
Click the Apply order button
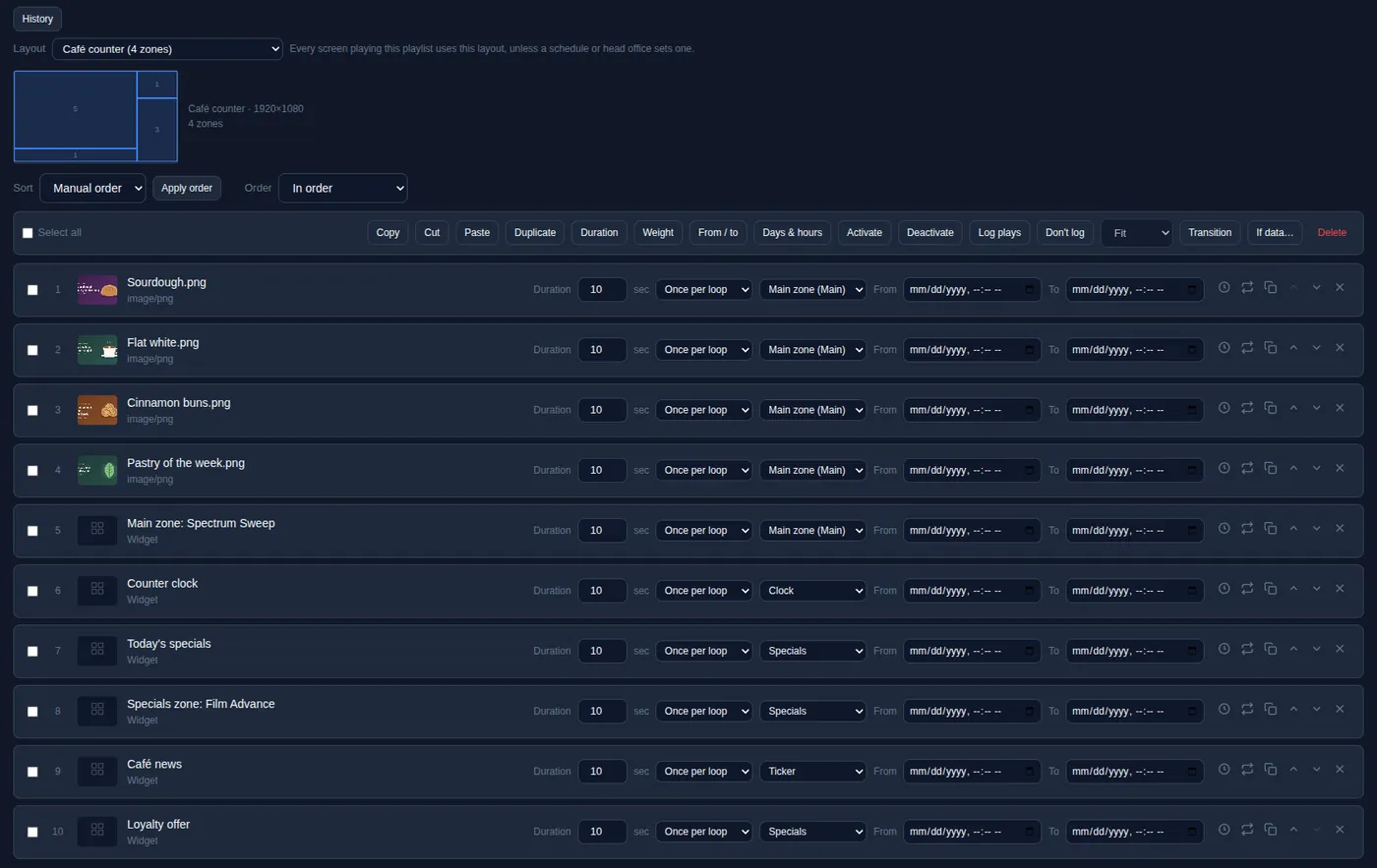point(187,188)
